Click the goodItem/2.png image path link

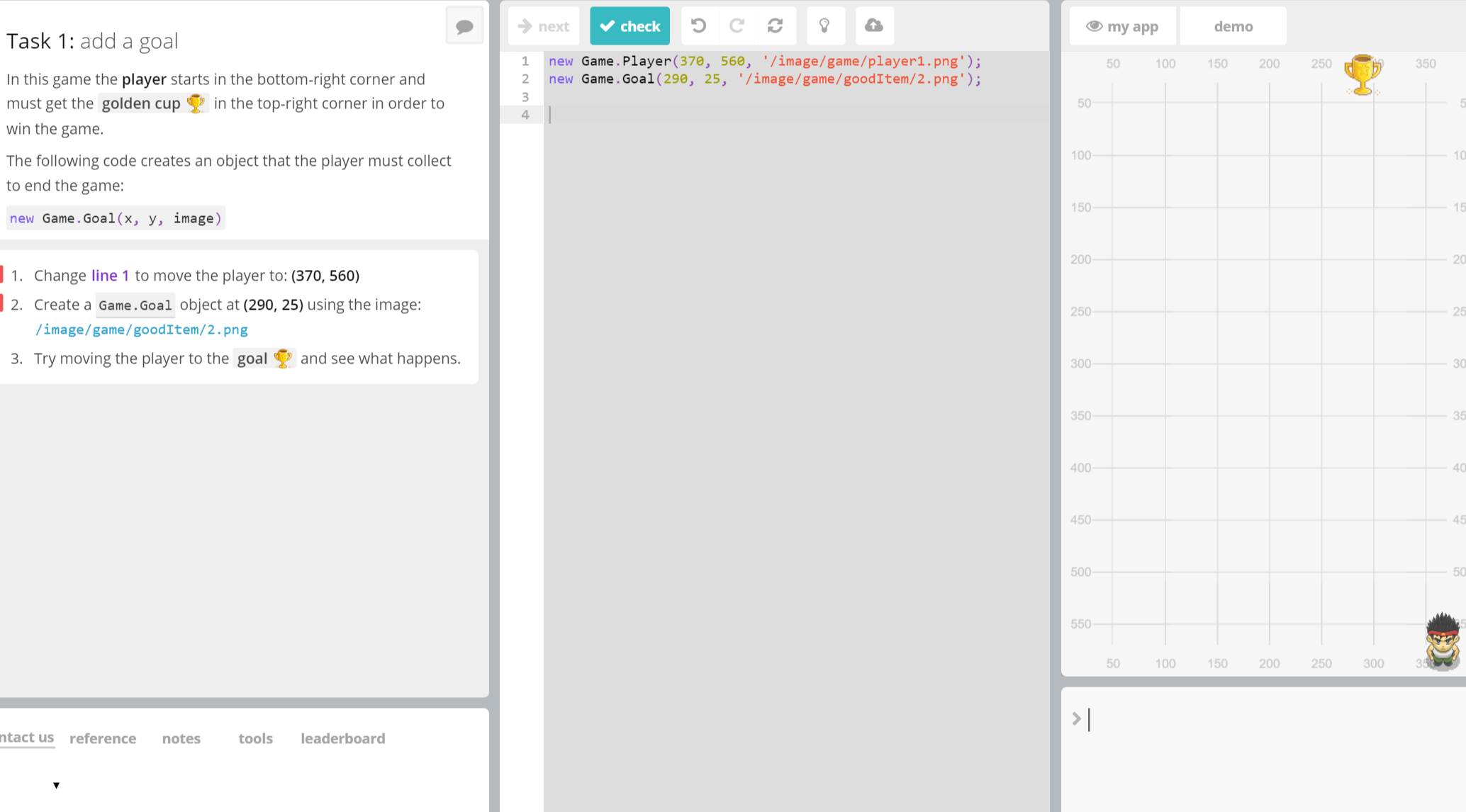142,329
